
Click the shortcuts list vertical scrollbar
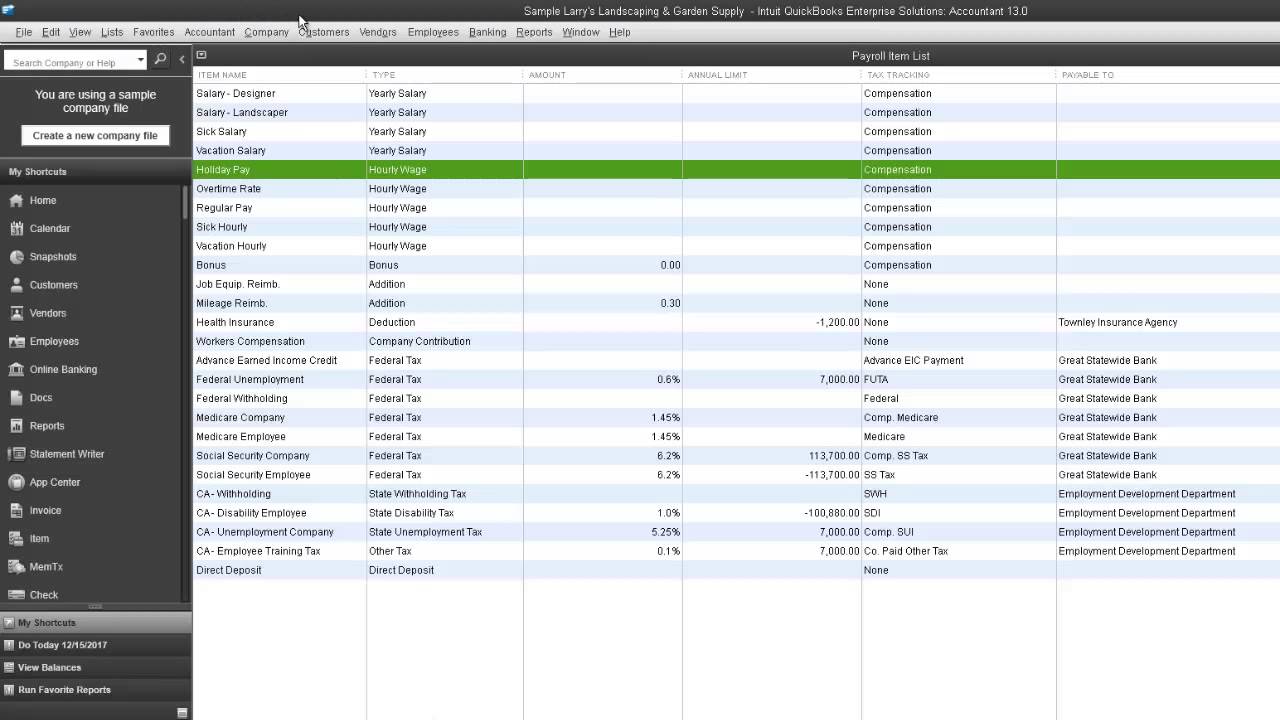click(185, 202)
